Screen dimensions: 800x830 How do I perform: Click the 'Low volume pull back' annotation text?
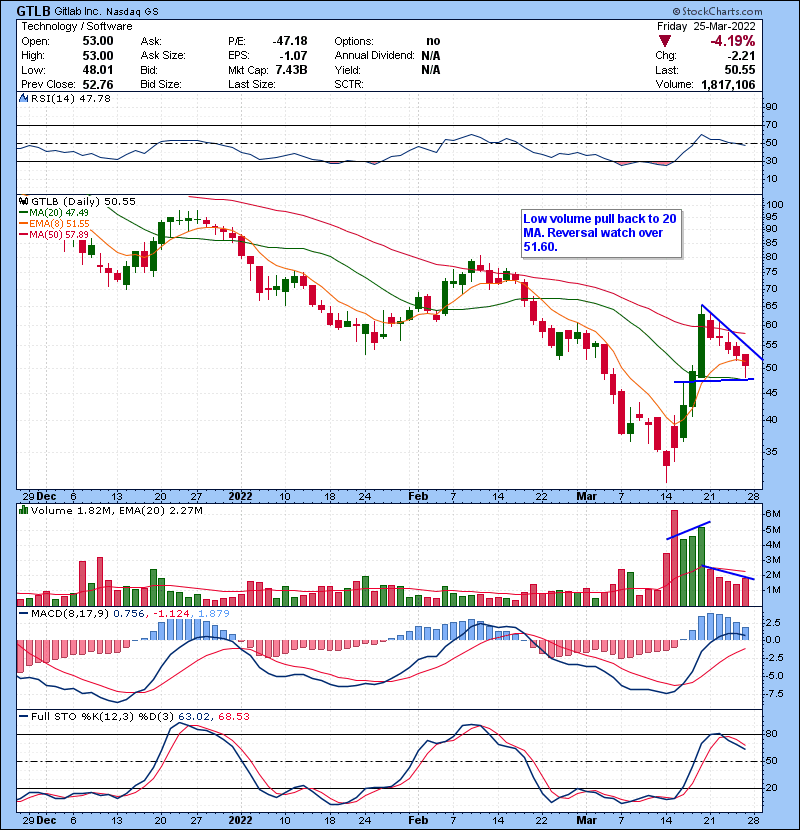(600, 233)
